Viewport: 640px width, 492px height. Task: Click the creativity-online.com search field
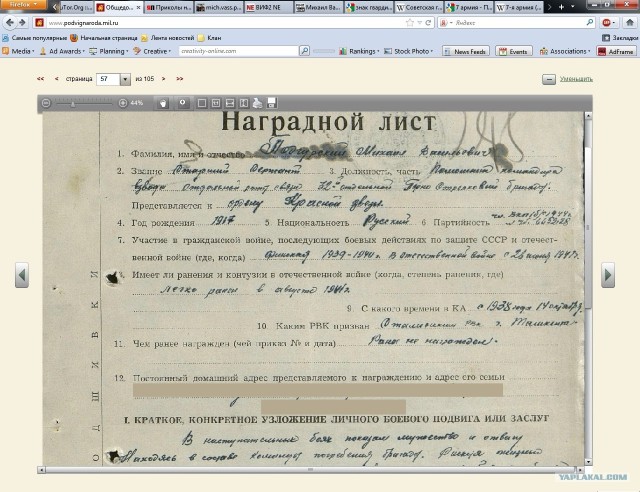[x=238, y=51]
